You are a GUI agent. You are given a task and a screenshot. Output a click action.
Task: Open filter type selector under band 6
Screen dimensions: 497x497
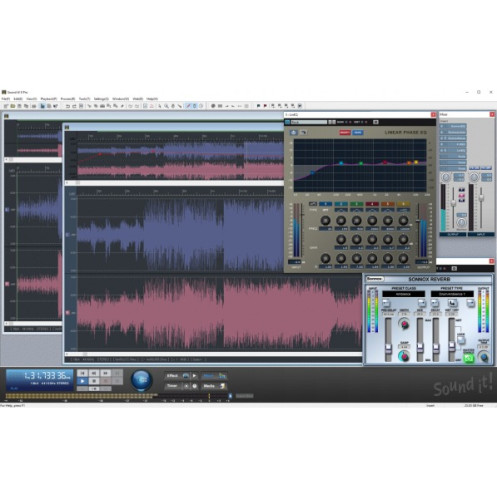[403, 210]
